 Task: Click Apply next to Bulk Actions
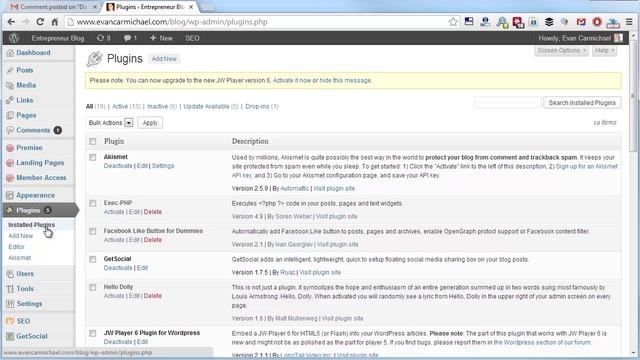coord(150,123)
